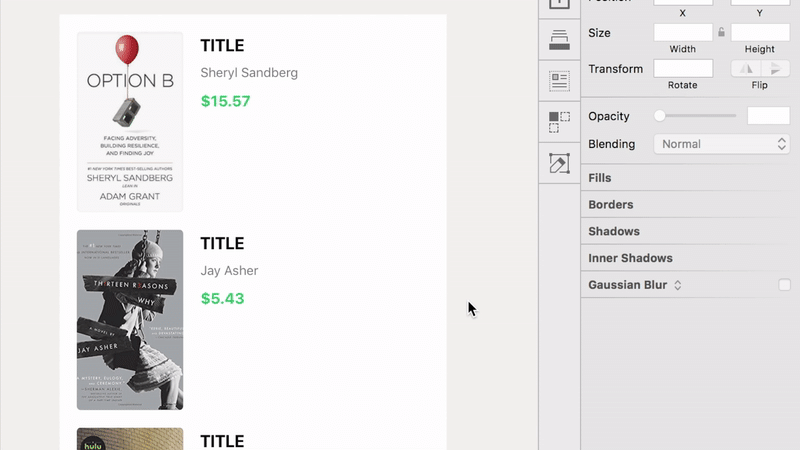The height and width of the screenshot is (450, 800).
Task: Click the top partial sidebar icon
Action: coord(559,4)
